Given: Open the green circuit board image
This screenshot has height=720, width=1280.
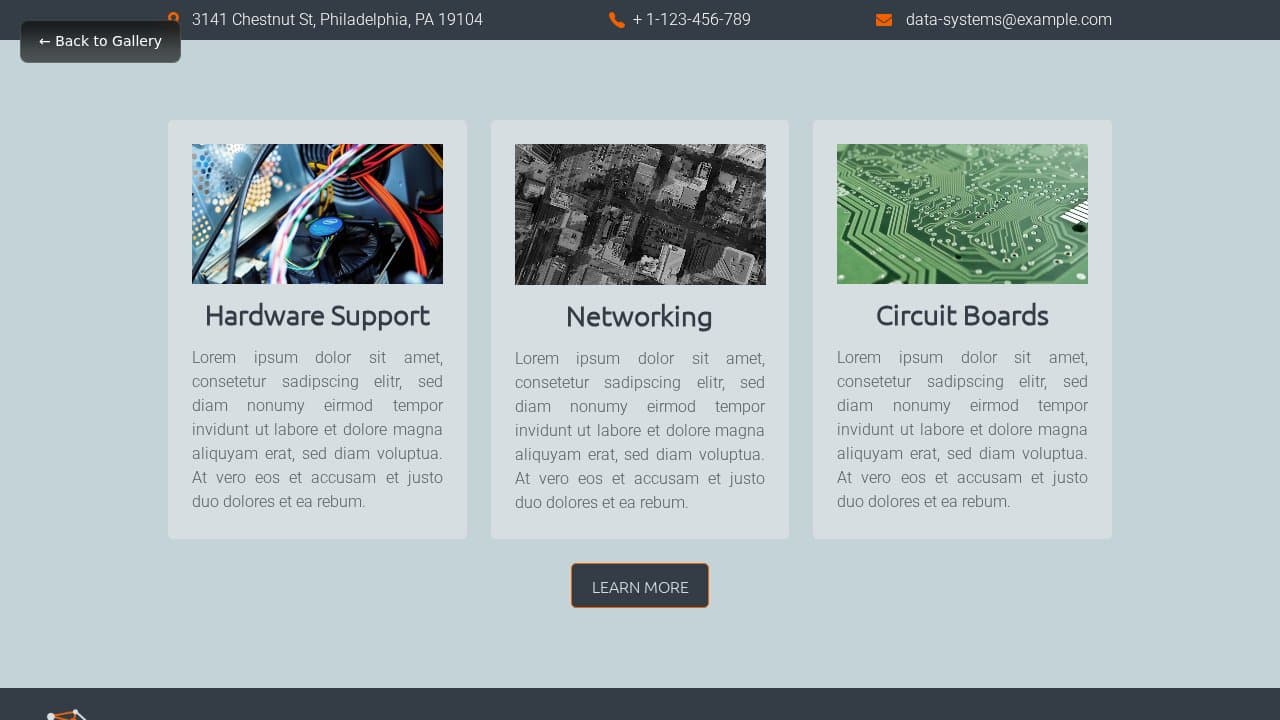Looking at the screenshot, I should 962,213.
